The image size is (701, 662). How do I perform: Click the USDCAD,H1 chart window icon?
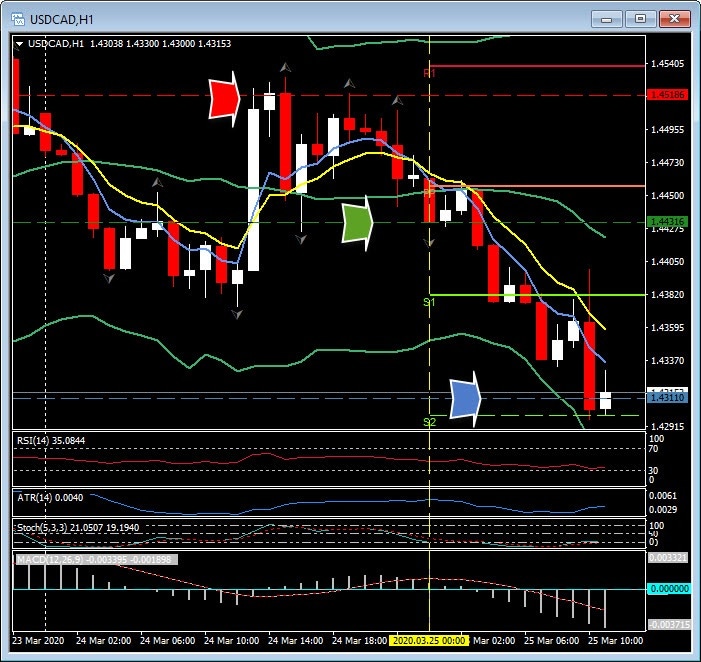click(x=18, y=20)
